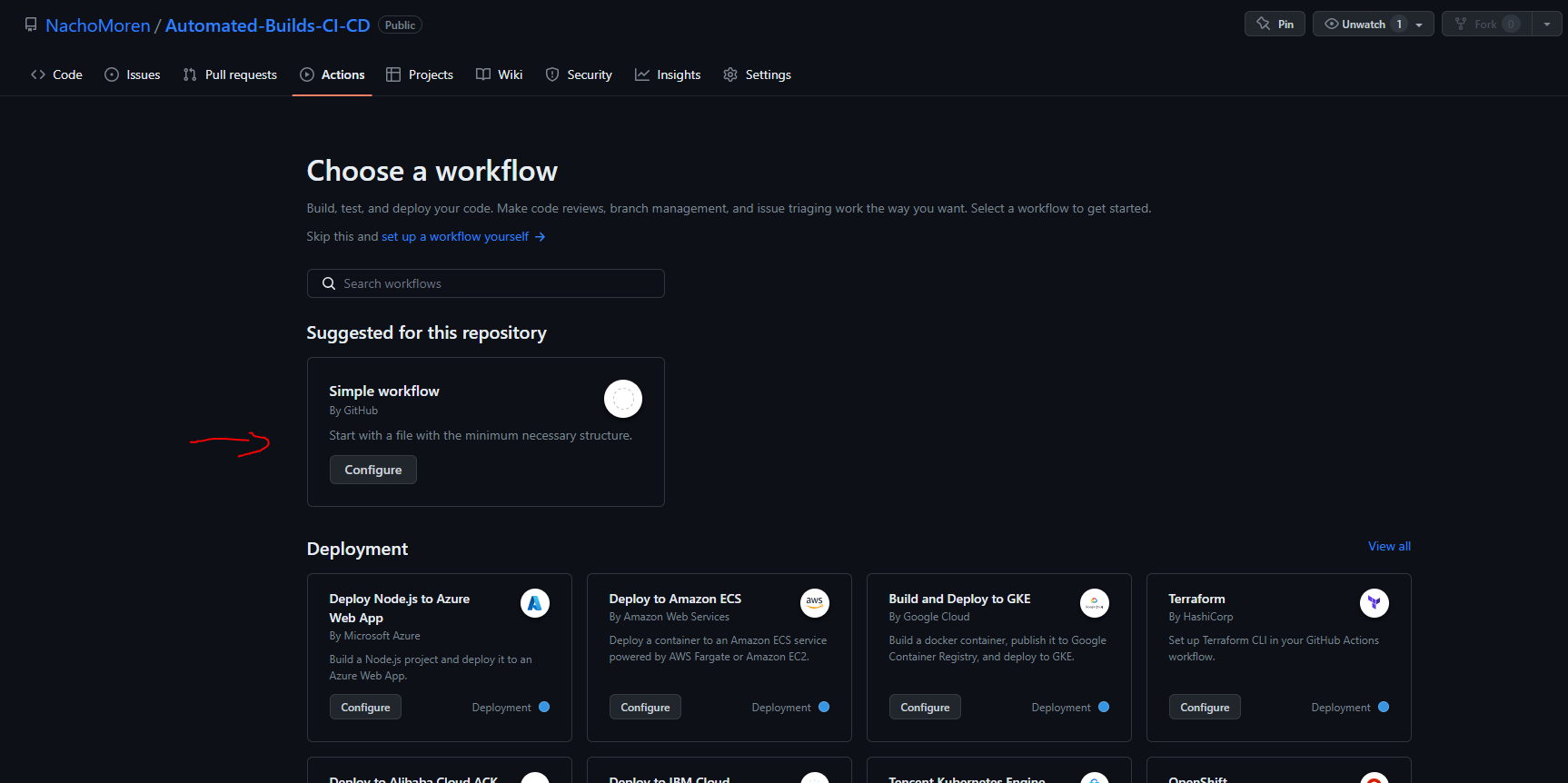This screenshot has height=783, width=1568.
Task: Click the 'Build and Deploy to GKE' title
Action: coord(959,599)
